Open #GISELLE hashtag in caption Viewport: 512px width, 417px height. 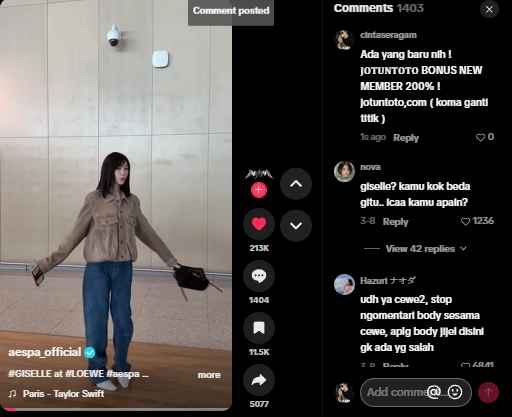coord(30,374)
